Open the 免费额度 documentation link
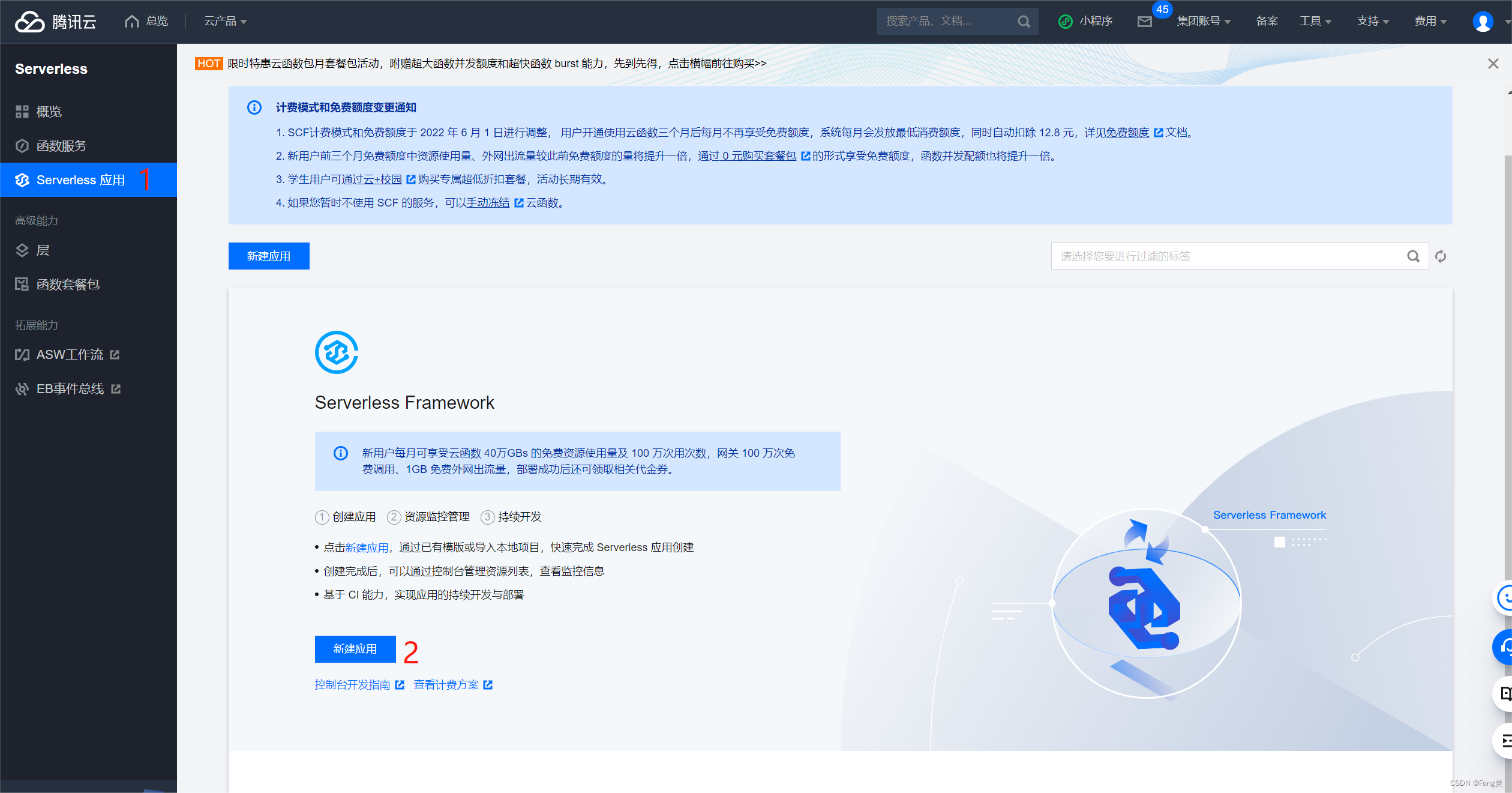 pyautogui.click(x=1129, y=132)
